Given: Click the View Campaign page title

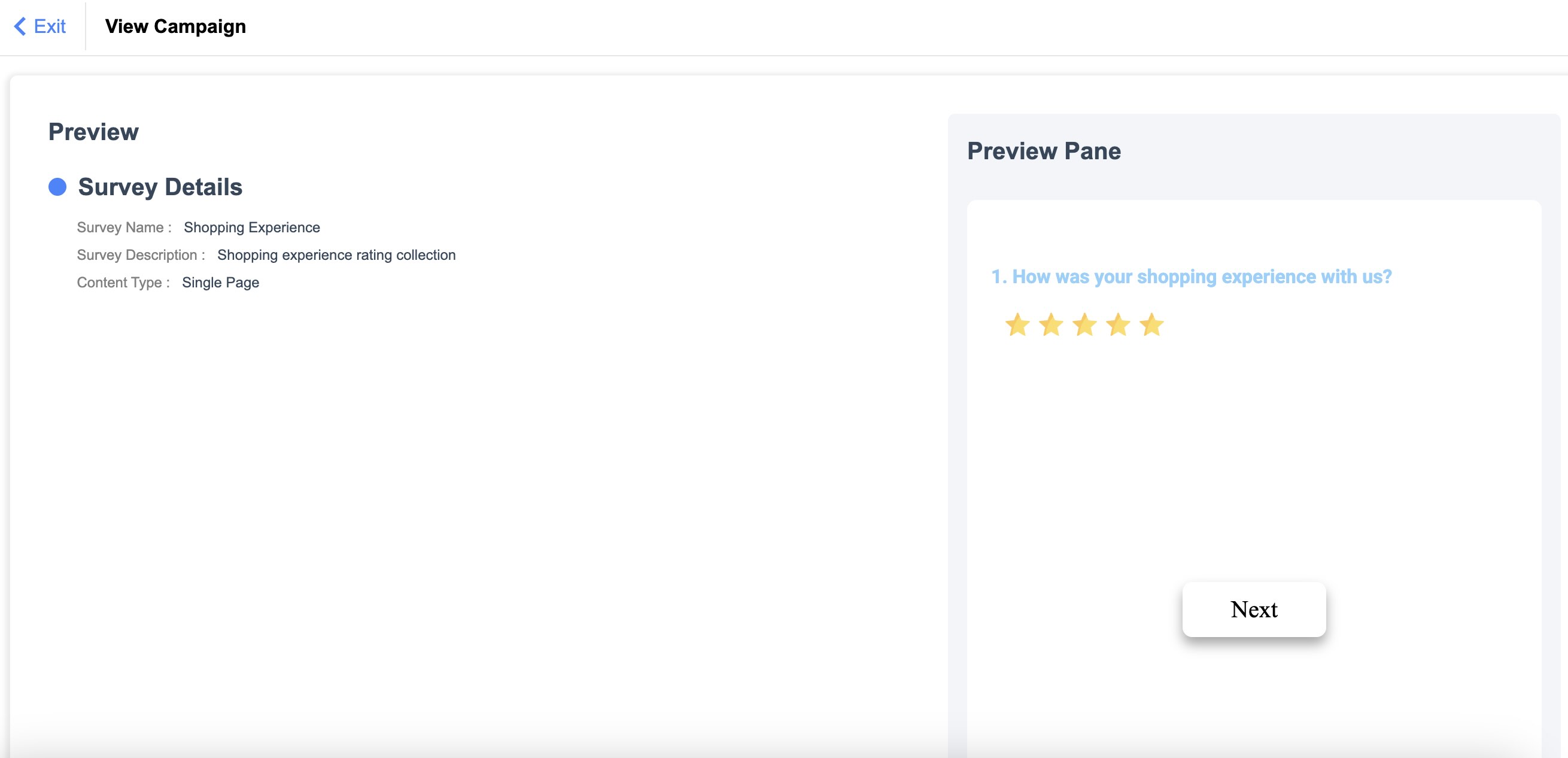Looking at the screenshot, I should [175, 26].
